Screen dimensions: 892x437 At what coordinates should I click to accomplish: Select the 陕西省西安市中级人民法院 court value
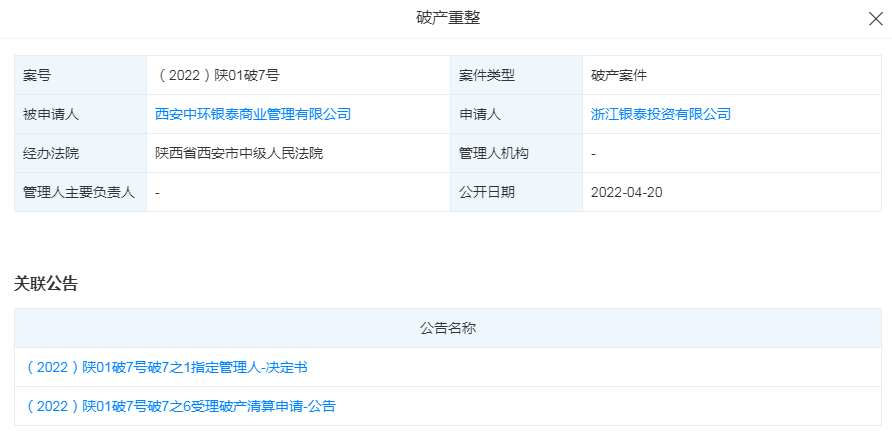pyautogui.click(x=239, y=153)
